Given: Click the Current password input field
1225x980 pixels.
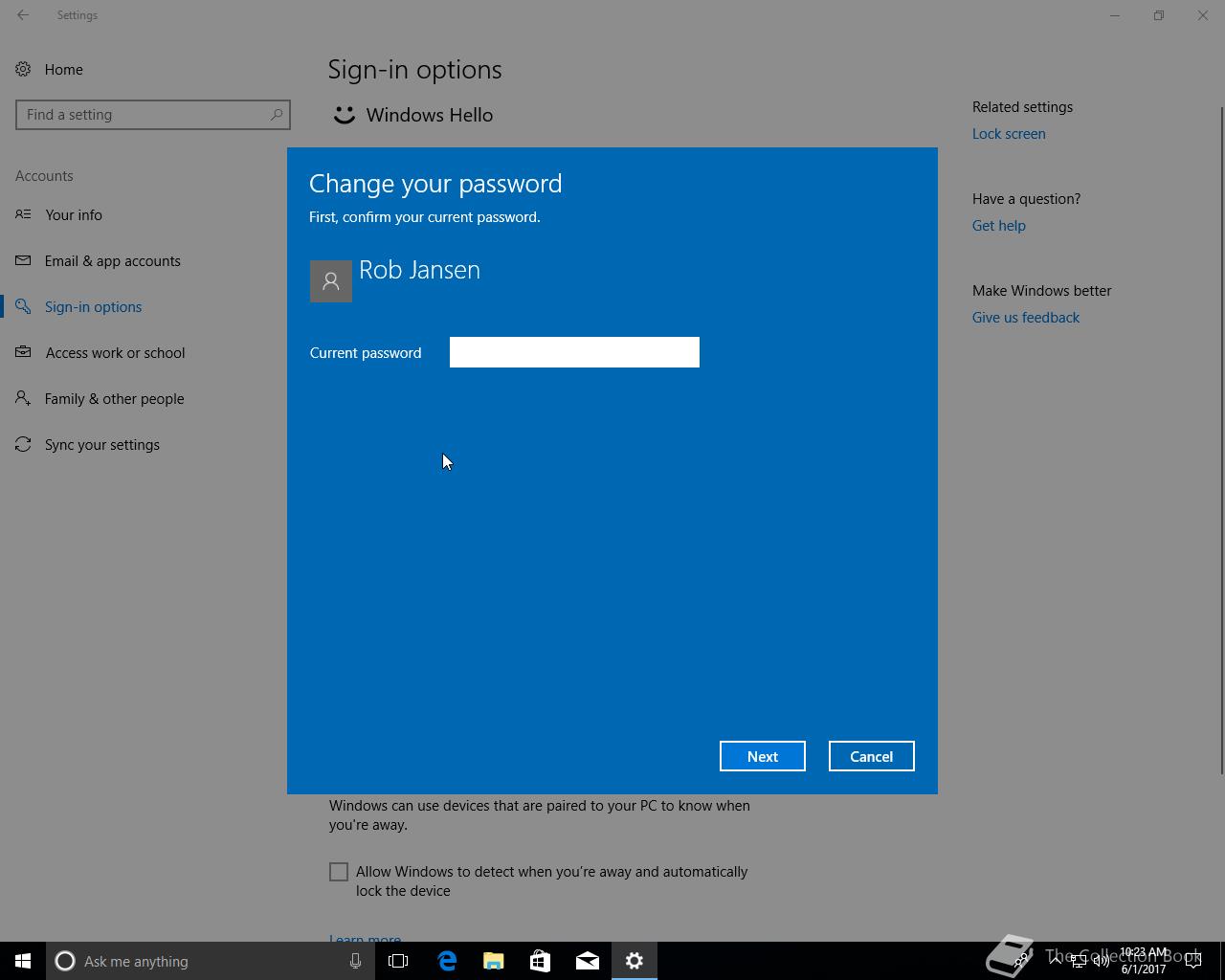Looking at the screenshot, I should (574, 352).
